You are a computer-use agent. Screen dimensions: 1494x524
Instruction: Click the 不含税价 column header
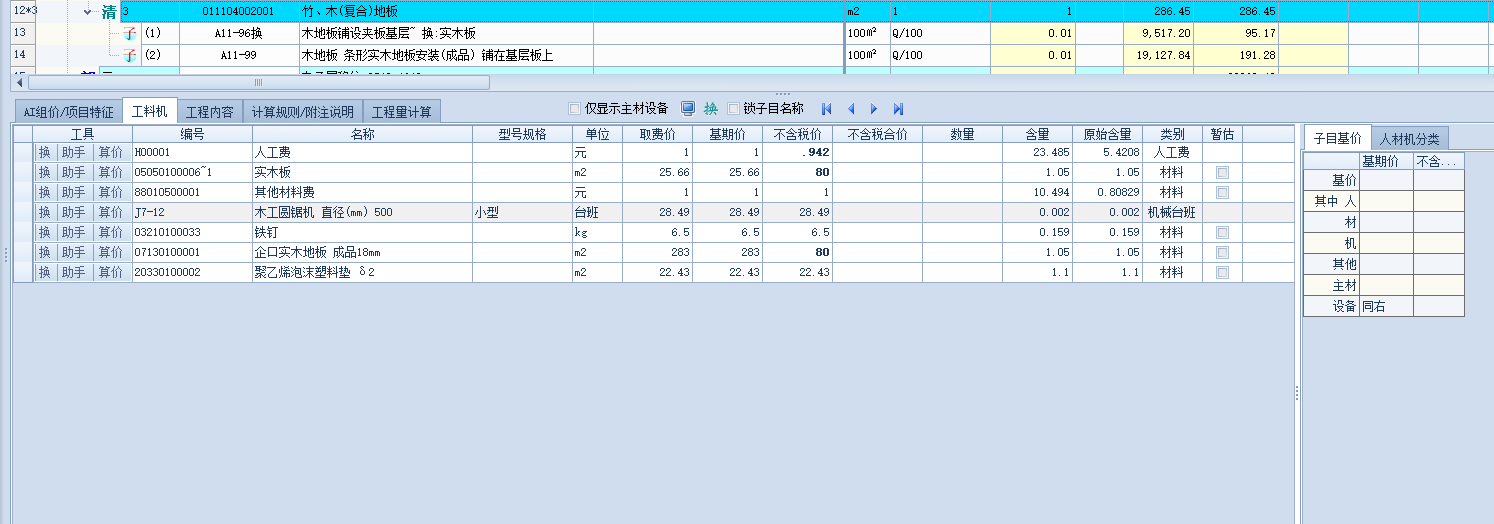point(797,134)
